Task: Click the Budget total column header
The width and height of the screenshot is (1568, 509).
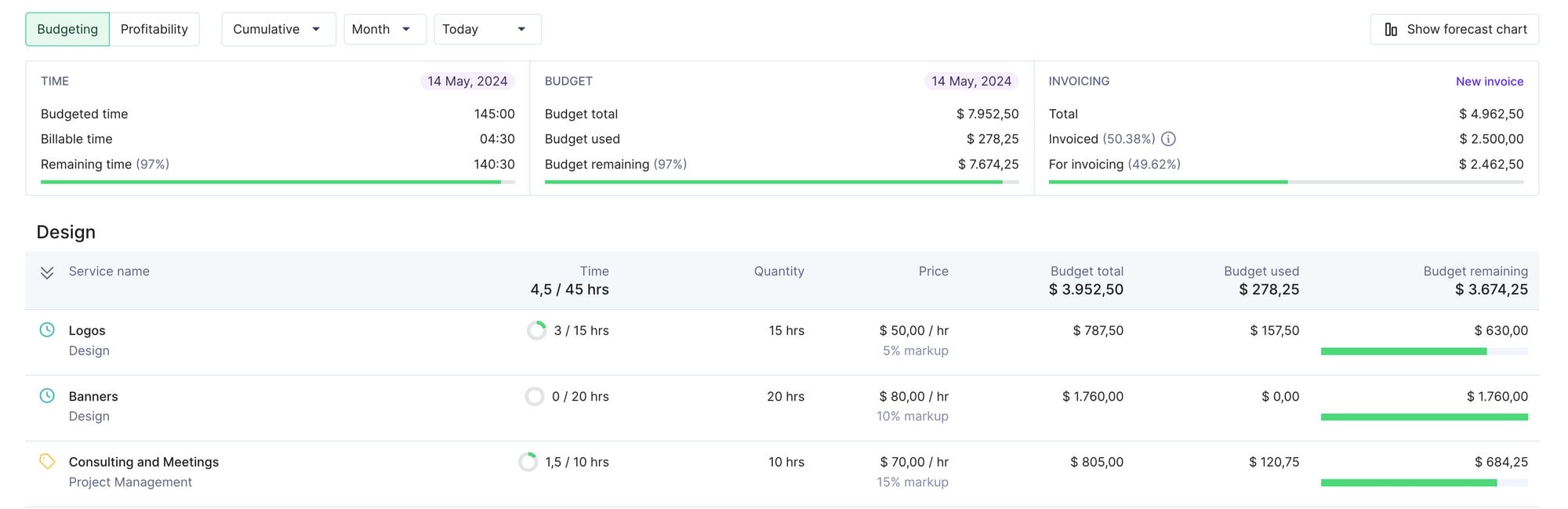Action: (x=1087, y=271)
